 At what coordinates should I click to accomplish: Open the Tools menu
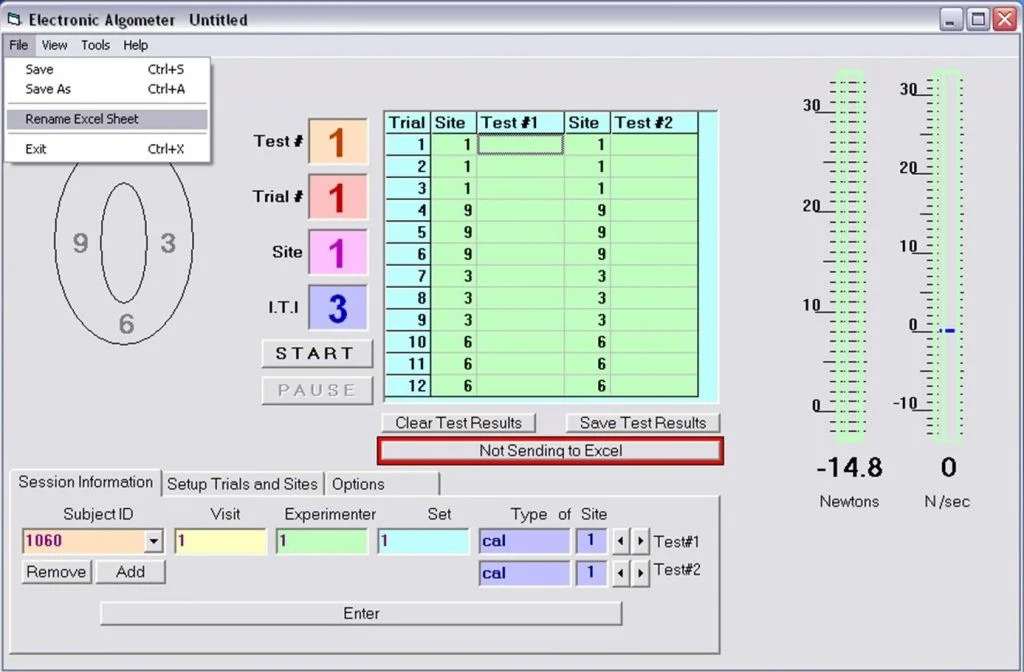(95, 45)
